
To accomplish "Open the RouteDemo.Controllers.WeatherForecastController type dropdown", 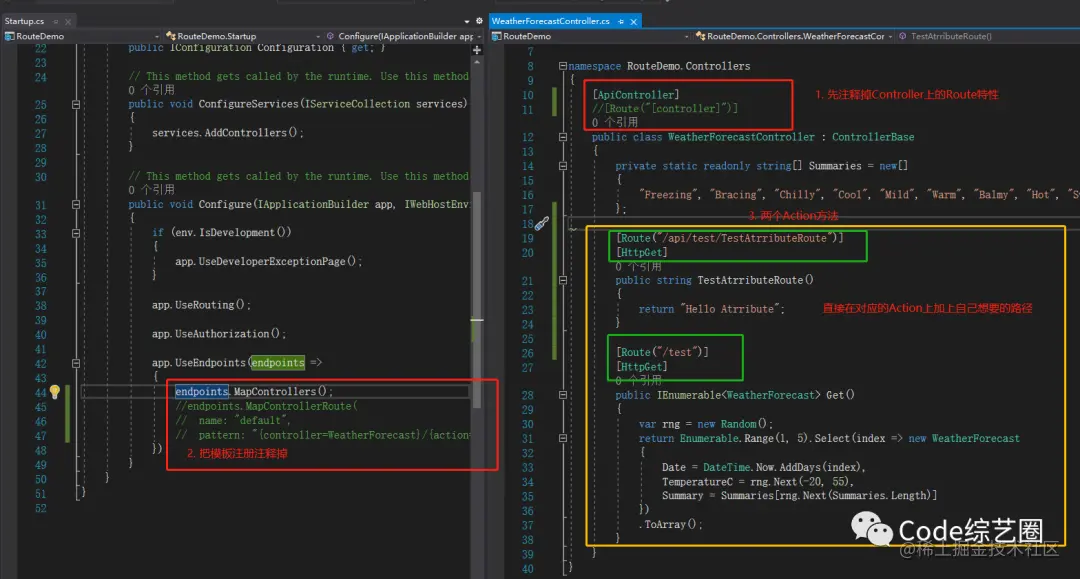I will (794, 36).
